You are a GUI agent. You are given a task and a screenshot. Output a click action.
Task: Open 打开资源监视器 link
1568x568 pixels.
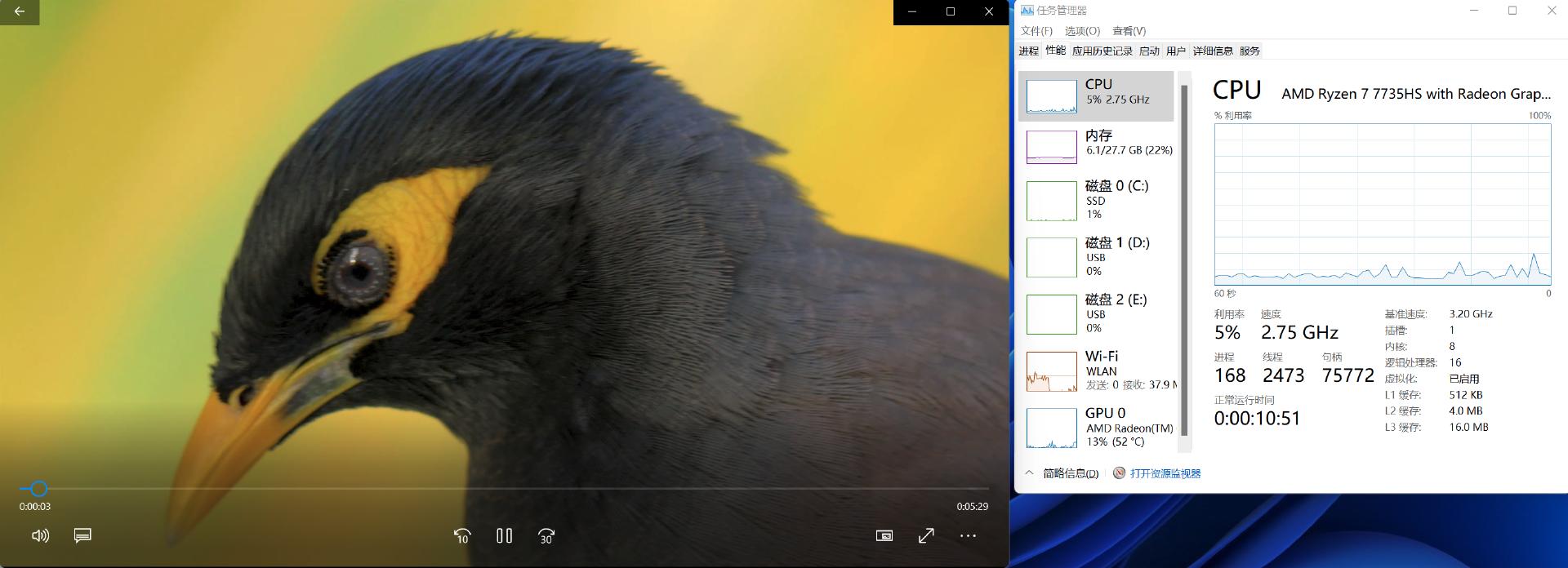(1165, 473)
